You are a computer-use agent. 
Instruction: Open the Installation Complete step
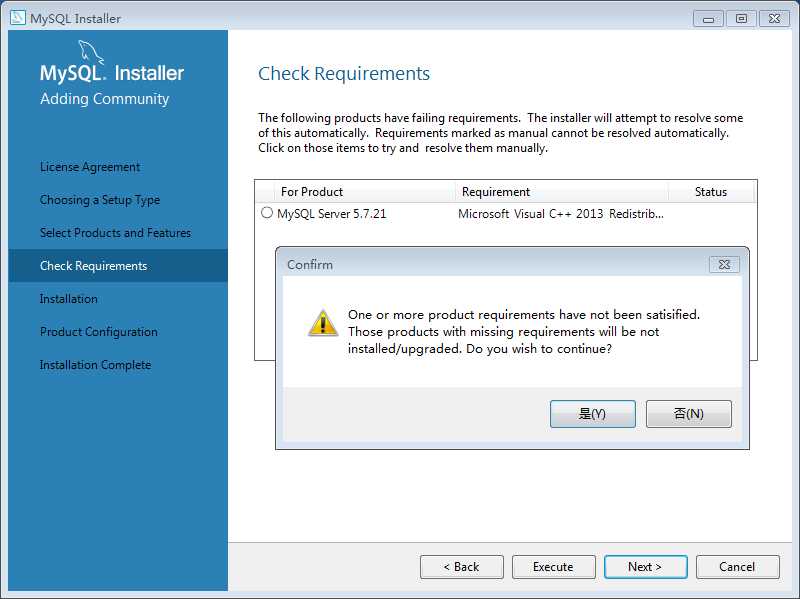(x=95, y=365)
